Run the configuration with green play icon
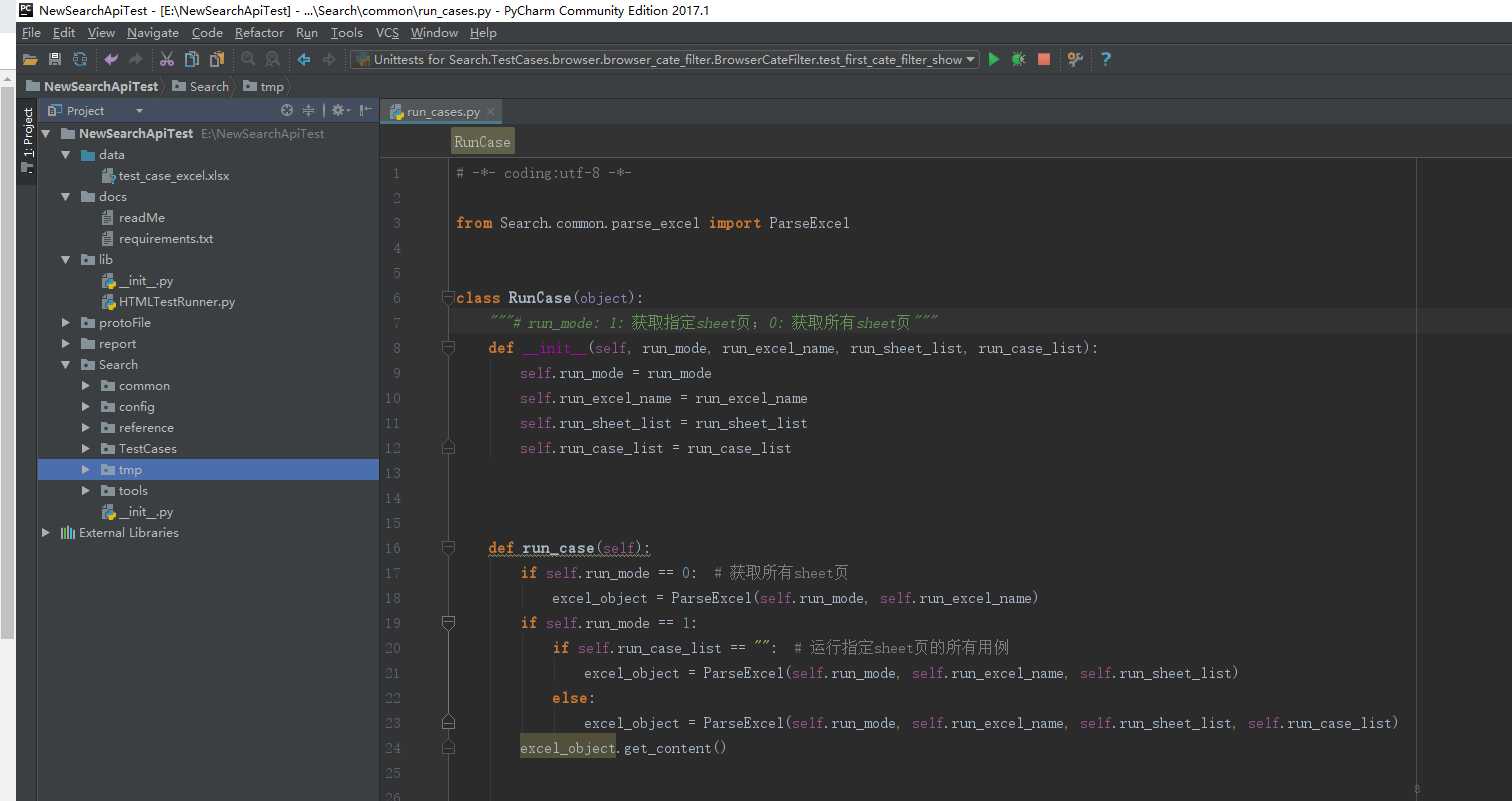 [994, 60]
